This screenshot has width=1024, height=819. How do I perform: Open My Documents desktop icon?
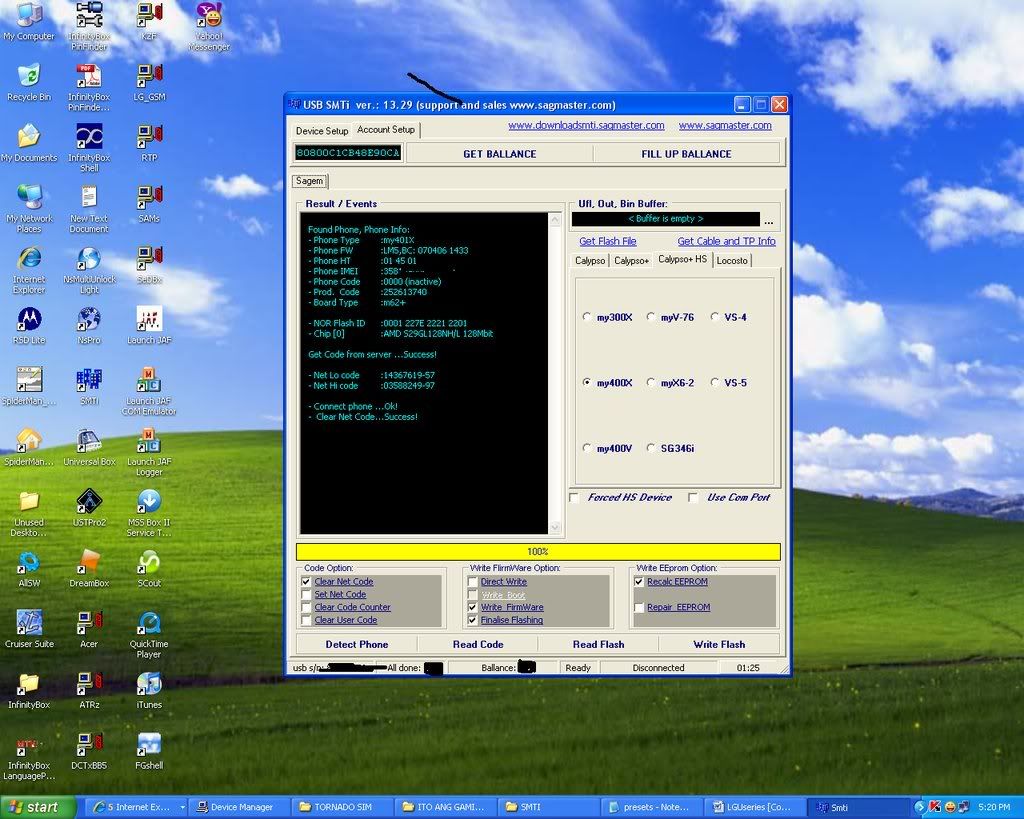[29, 143]
